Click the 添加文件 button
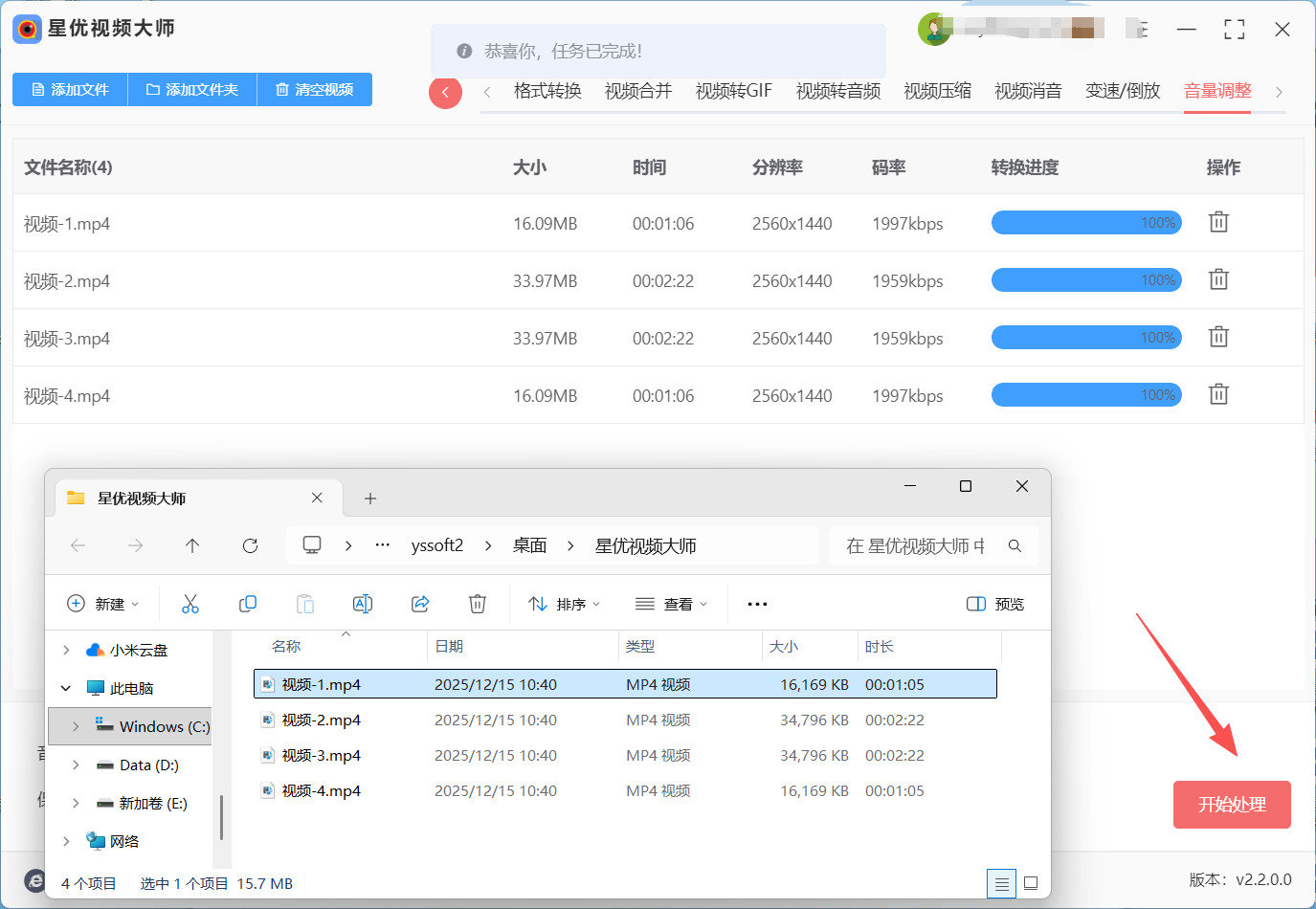The width and height of the screenshot is (1316, 909). (71, 89)
